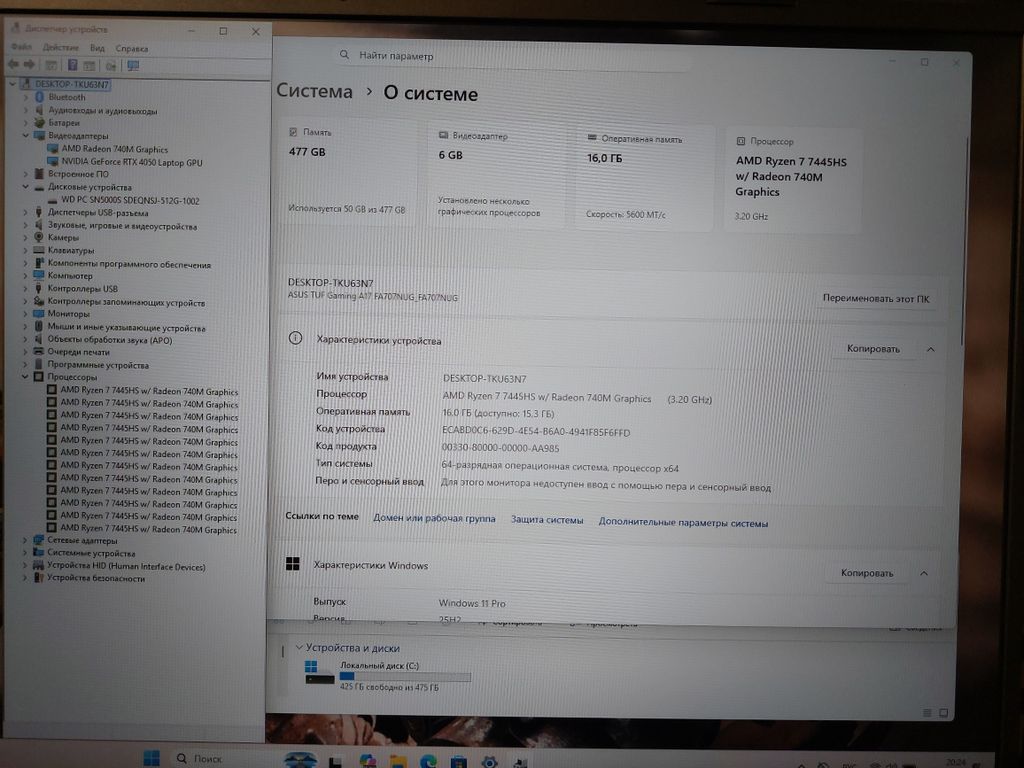The image size is (1024, 768).
Task: Click Переименовать этот ПК button
Action: coord(876,298)
